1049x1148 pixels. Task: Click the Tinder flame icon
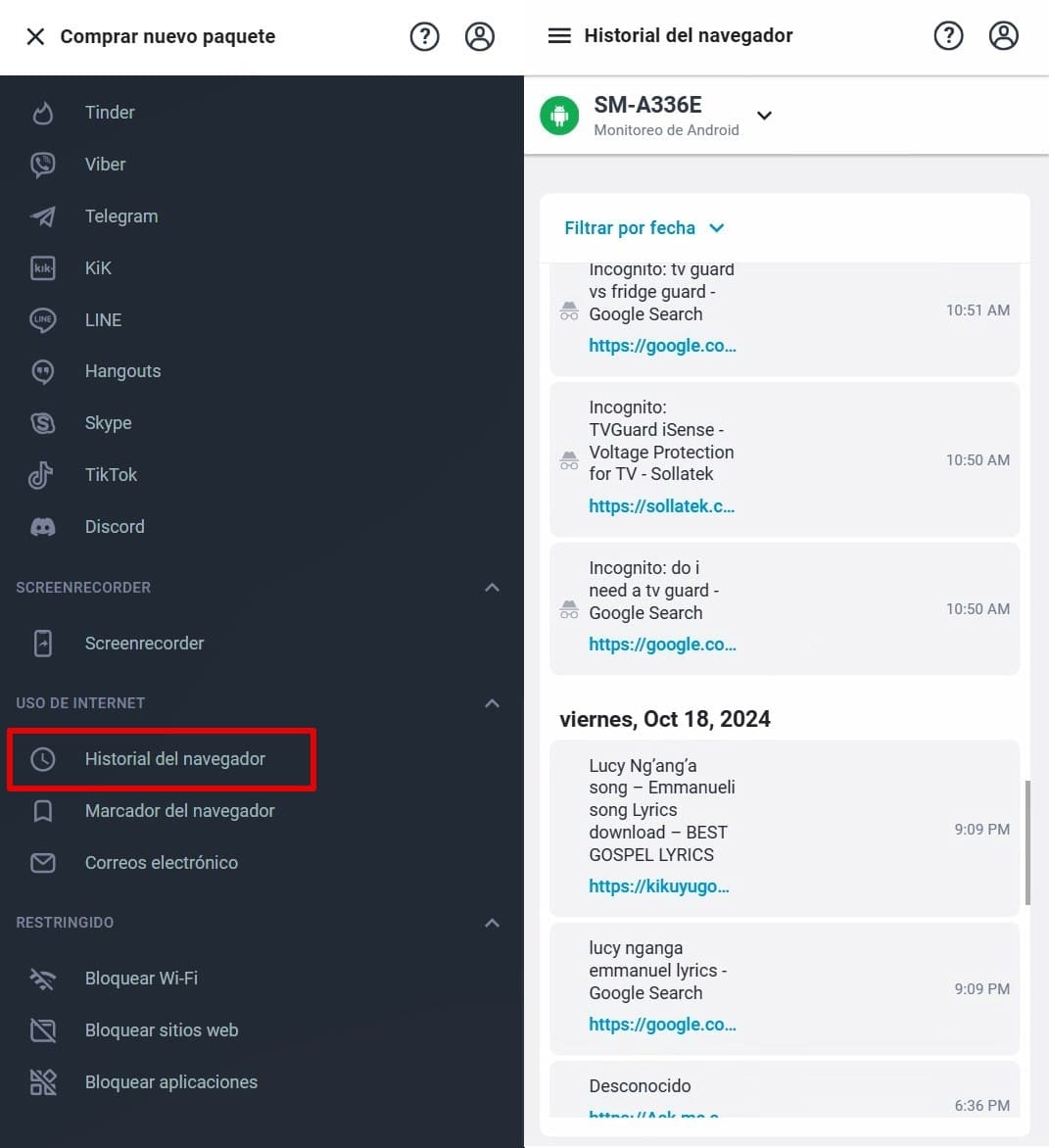click(42, 113)
